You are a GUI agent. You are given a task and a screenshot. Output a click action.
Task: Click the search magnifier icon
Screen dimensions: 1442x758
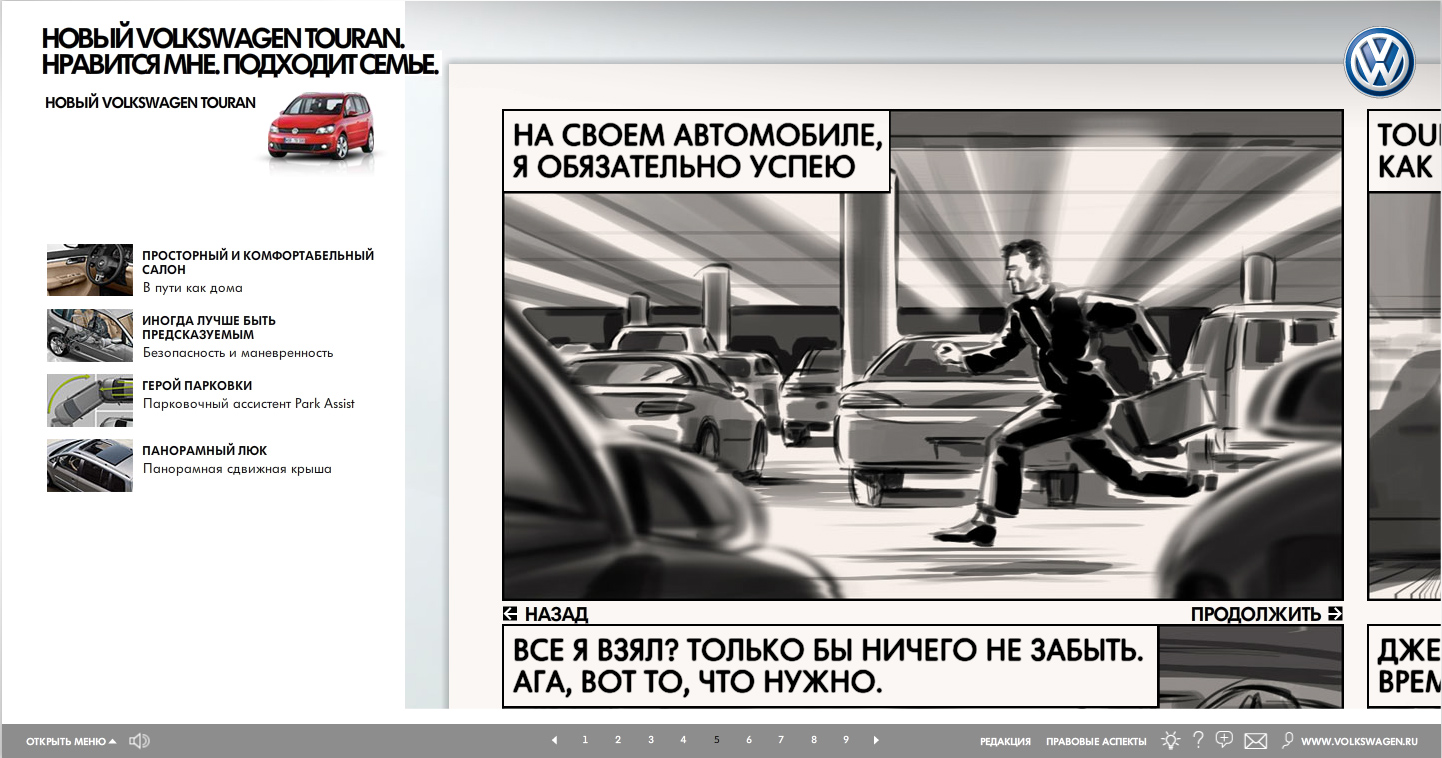pyautogui.click(x=1287, y=740)
